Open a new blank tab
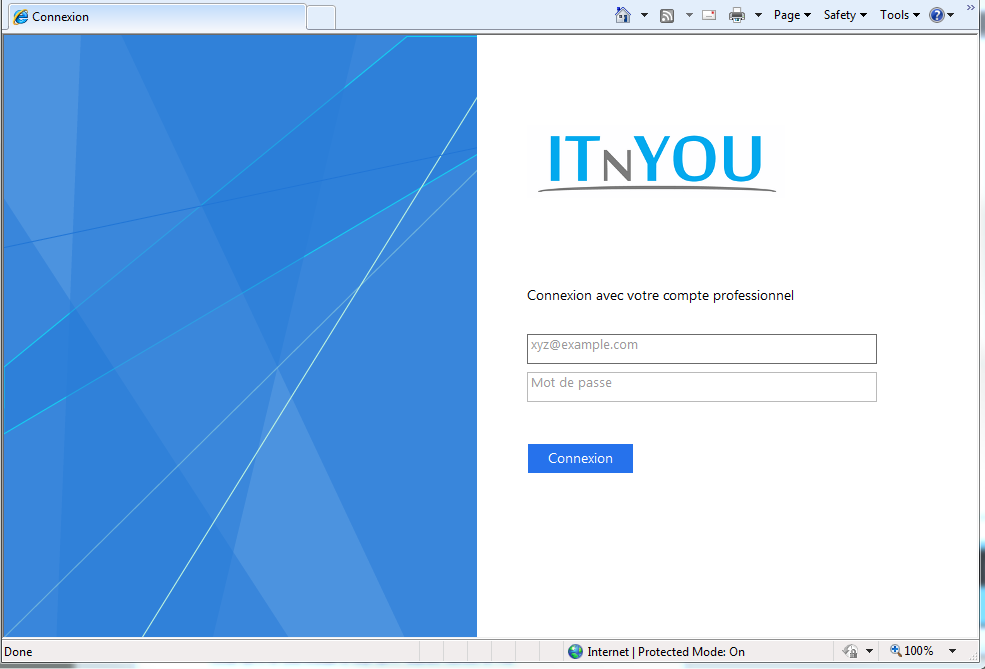Viewport: 985px width, 669px height. coord(321,18)
